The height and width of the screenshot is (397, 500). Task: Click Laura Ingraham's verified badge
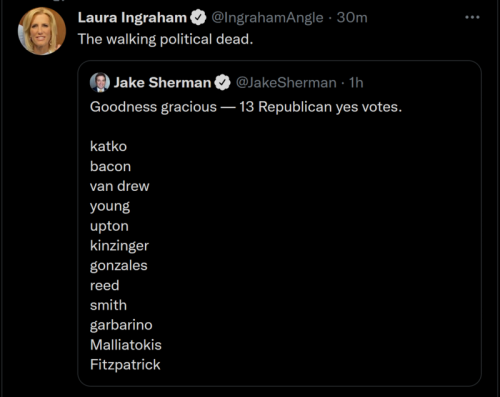click(198, 18)
